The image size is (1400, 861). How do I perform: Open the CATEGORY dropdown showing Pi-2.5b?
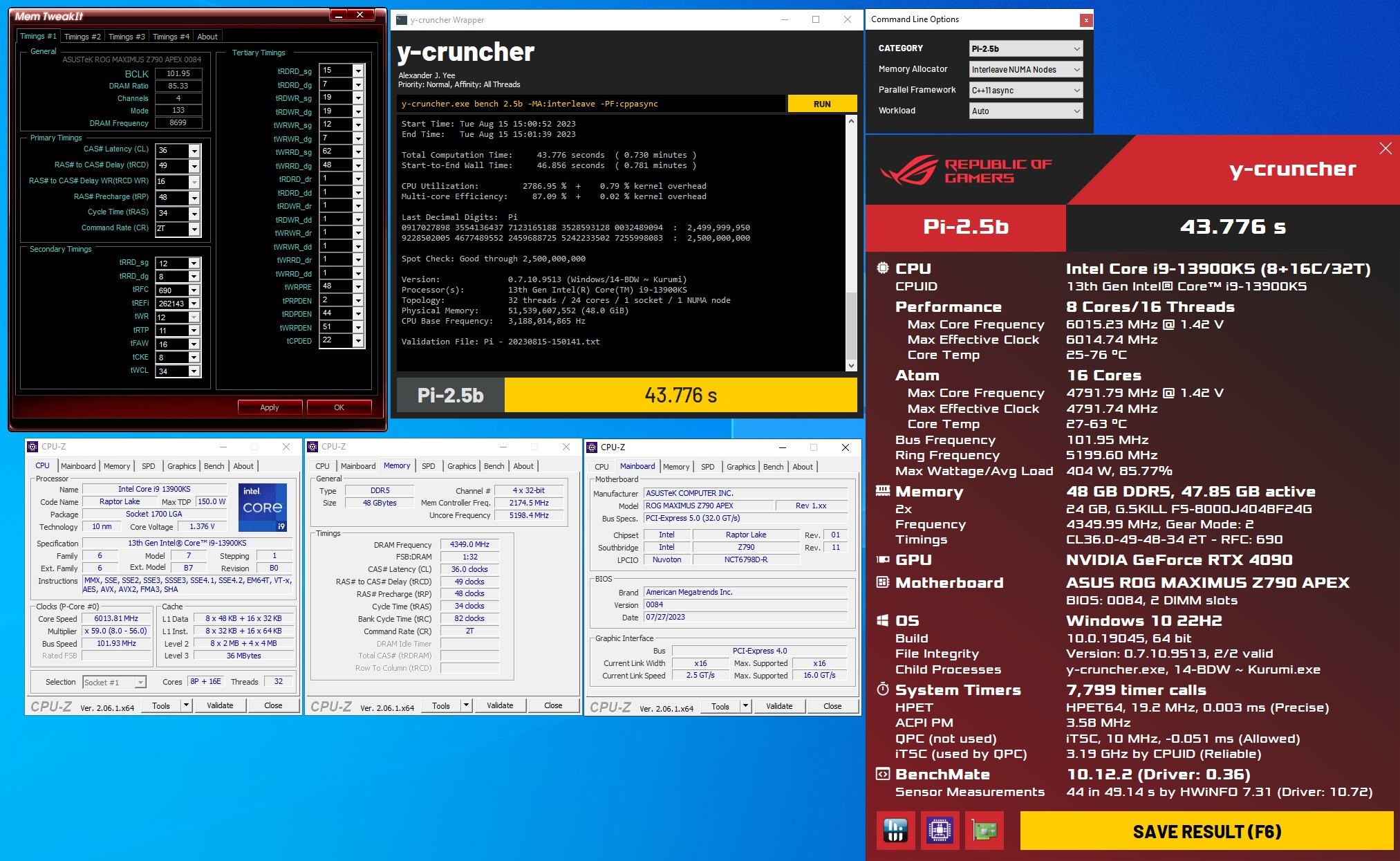tap(1026, 48)
